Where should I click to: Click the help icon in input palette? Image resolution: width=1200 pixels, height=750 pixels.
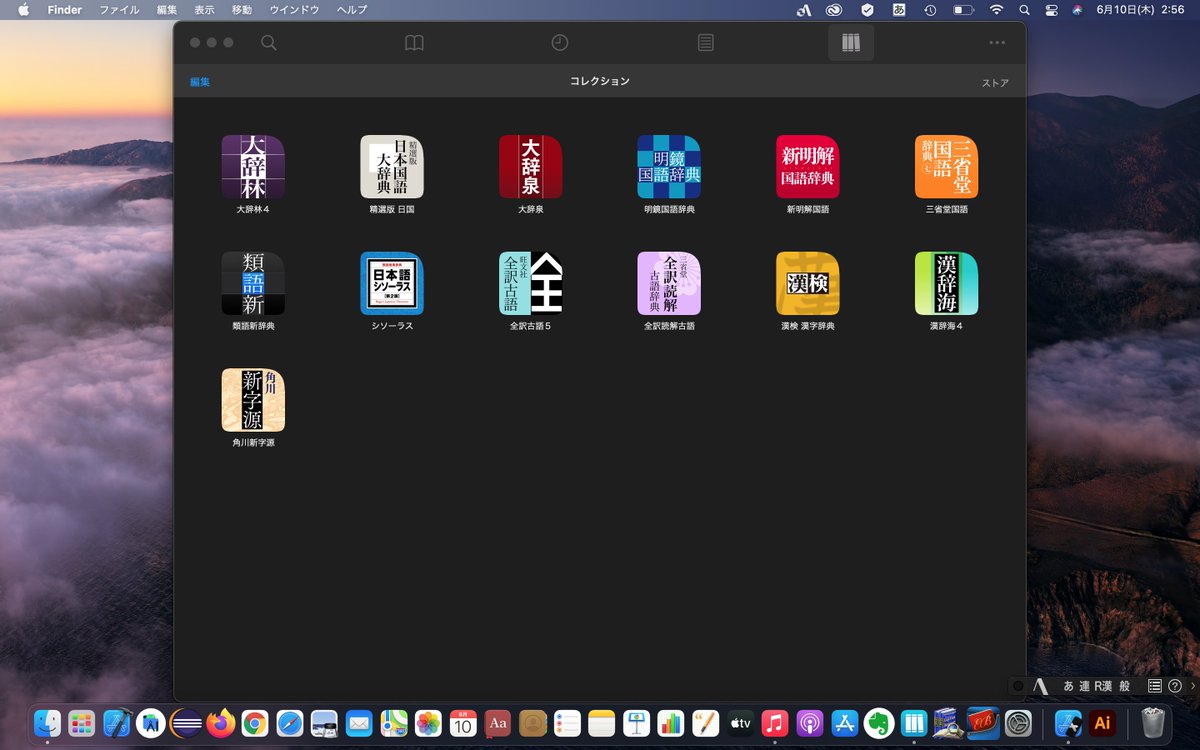pyautogui.click(x=1174, y=686)
